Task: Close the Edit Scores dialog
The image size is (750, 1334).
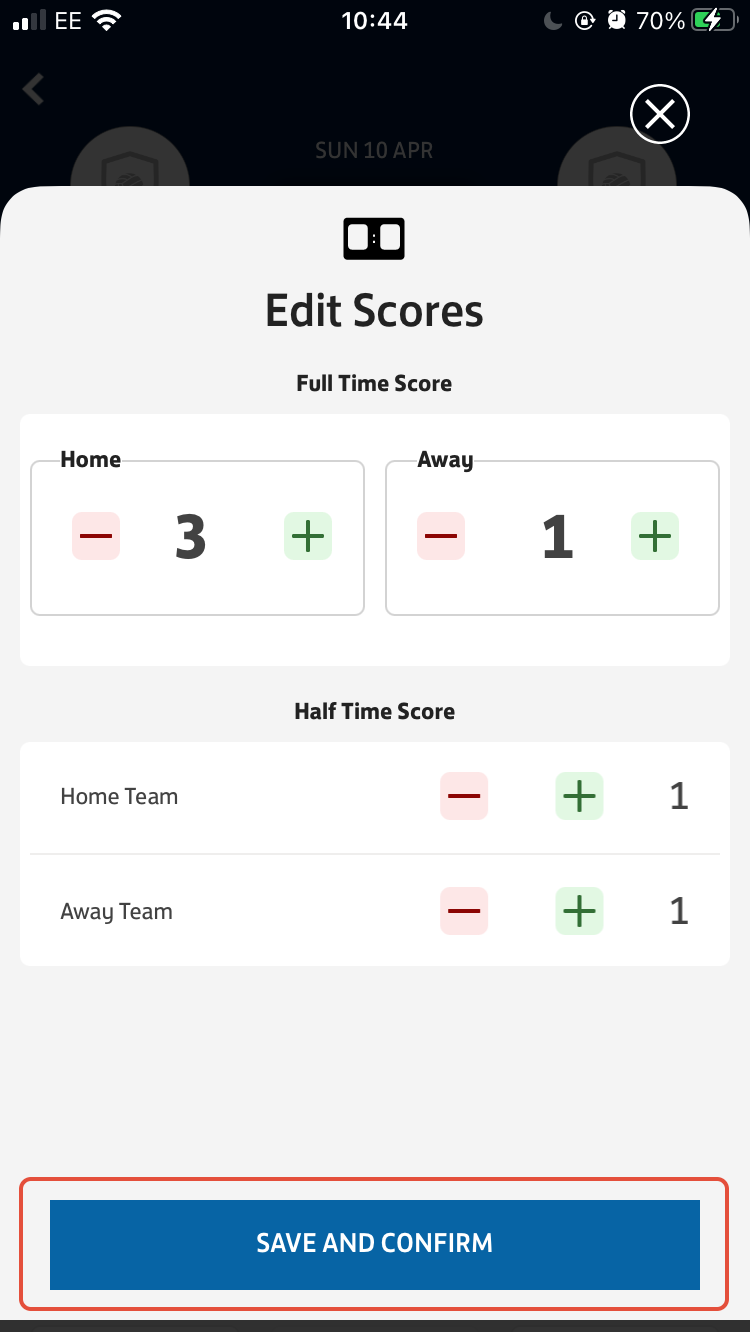Action: click(659, 114)
